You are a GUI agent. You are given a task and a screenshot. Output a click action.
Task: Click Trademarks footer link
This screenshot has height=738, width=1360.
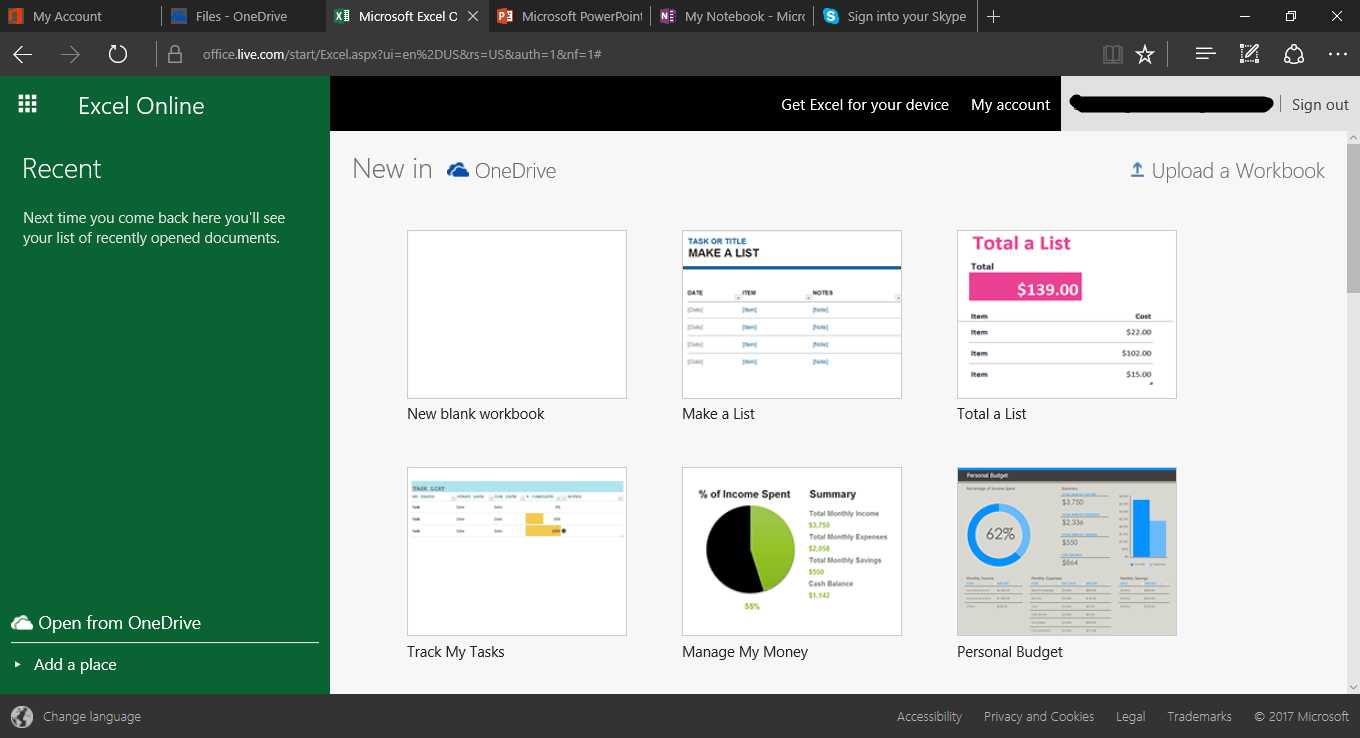coord(1199,716)
